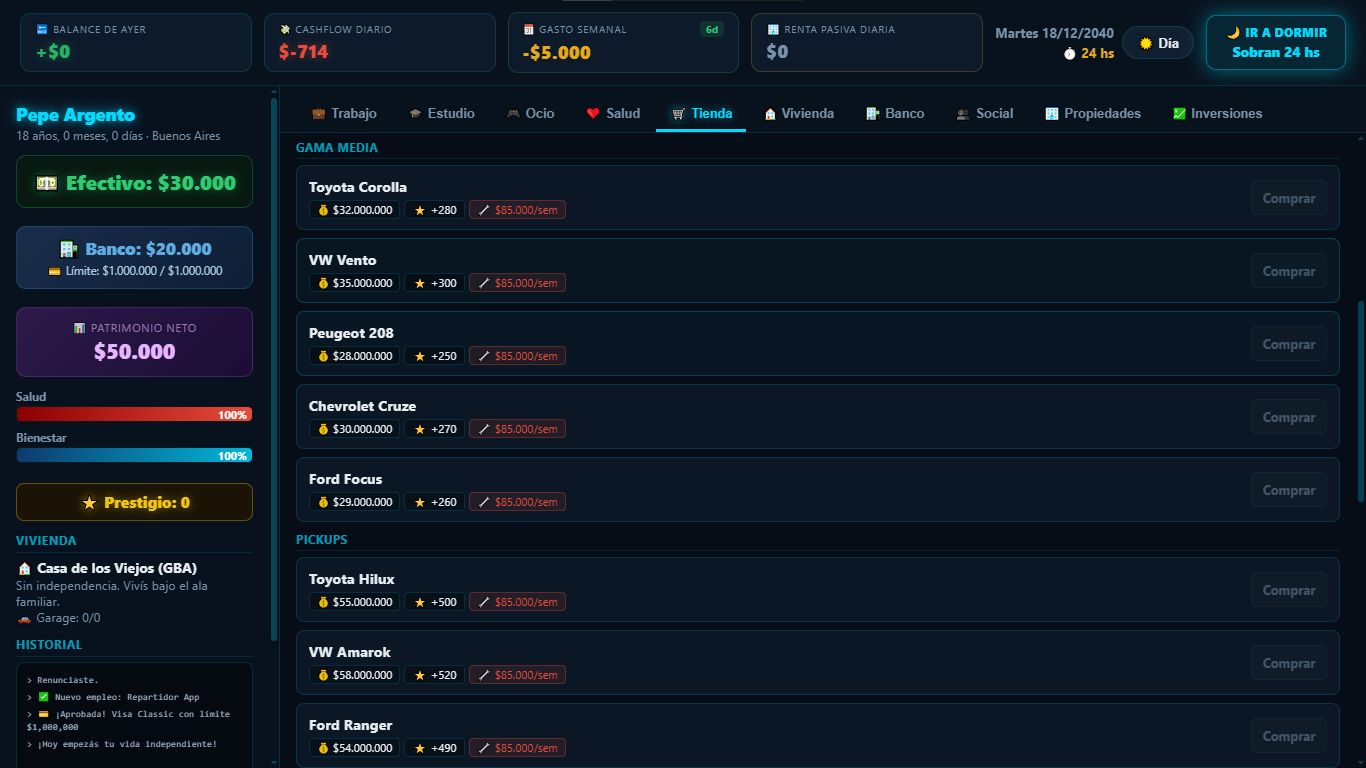This screenshot has width=1366, height=768.
Task: Open the Inversiones tab
Action: [x=1217, y=114]
